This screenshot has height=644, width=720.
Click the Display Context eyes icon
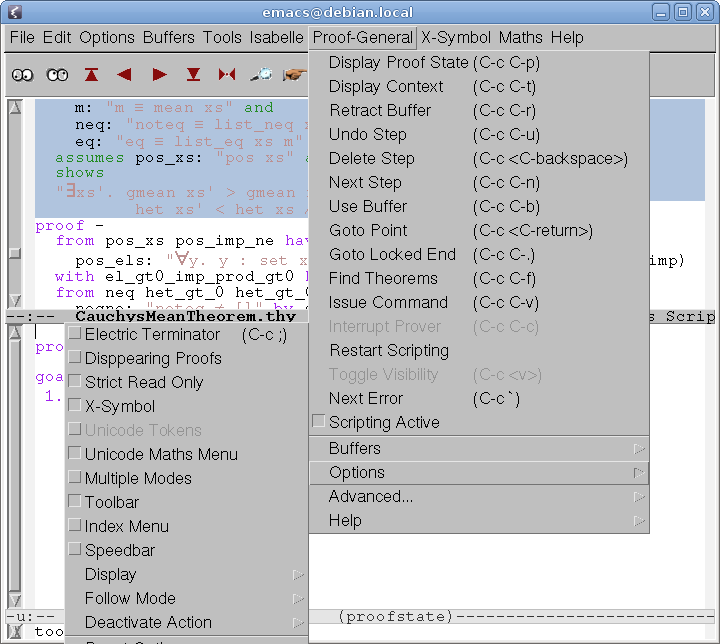coord(57,75)
